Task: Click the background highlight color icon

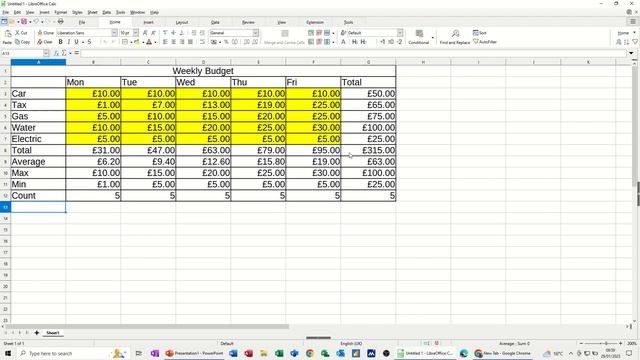Action: 137,42
